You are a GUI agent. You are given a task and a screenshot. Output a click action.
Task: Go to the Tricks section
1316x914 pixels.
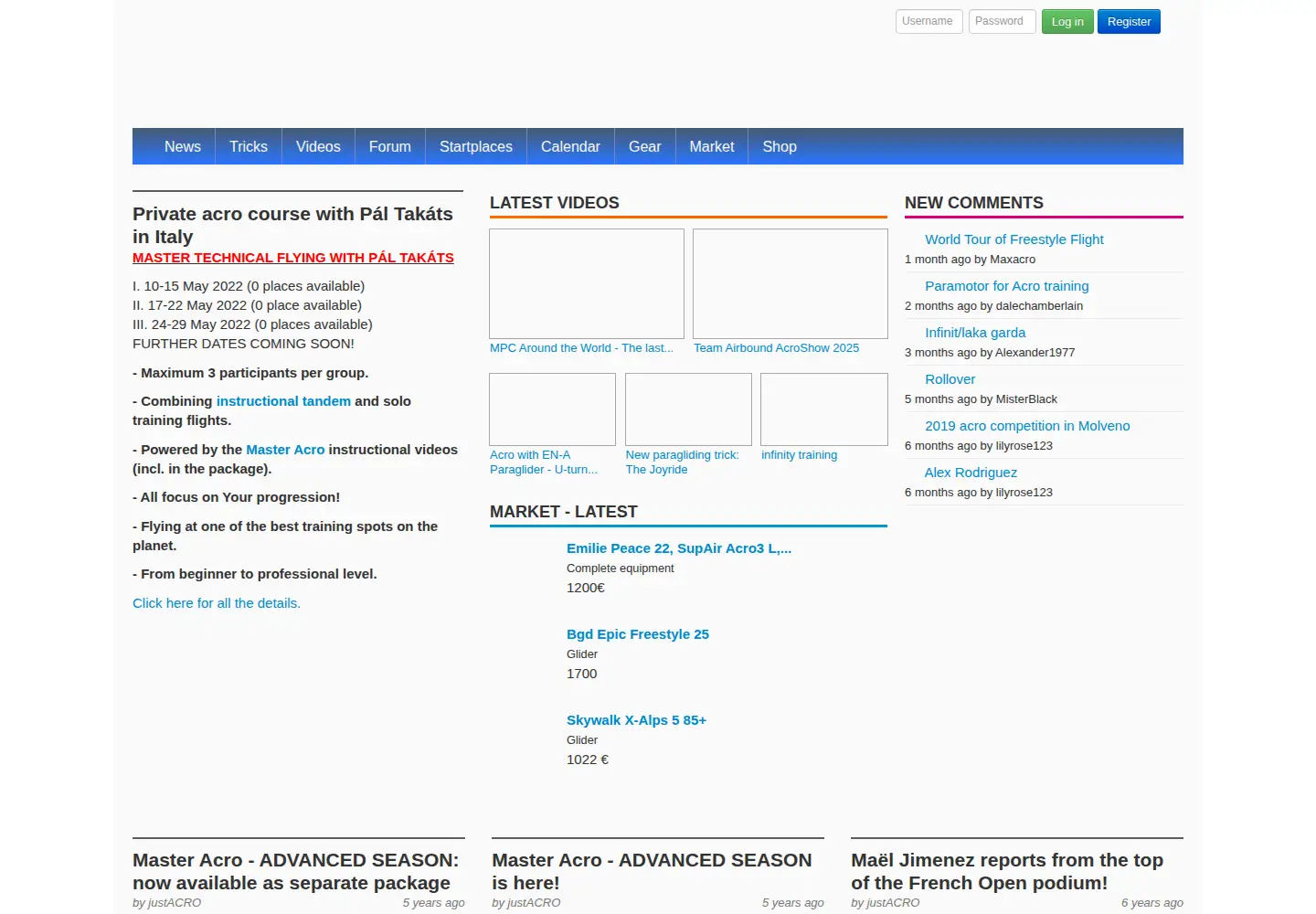tap(249, 146)
